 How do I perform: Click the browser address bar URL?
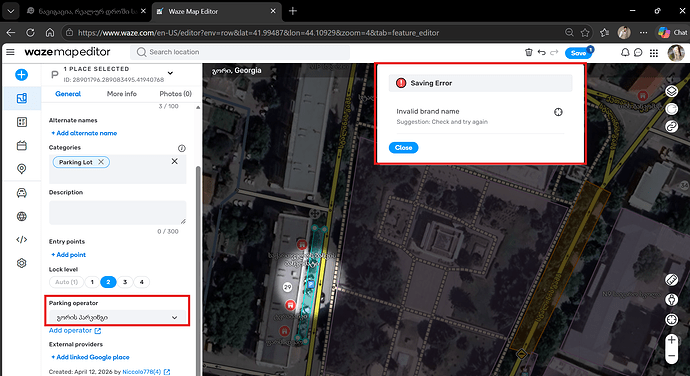[x=258, y=33]
